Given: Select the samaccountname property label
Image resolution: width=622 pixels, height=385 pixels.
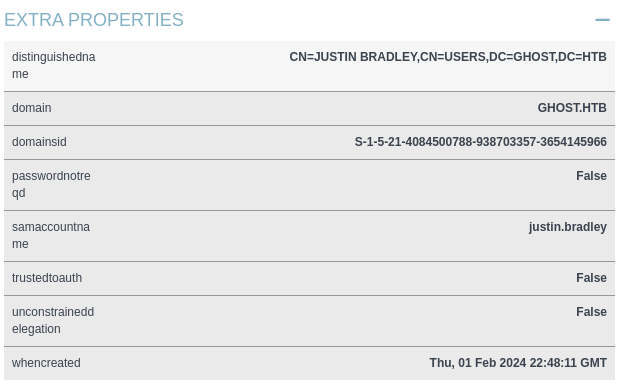Looking at the screenshot, I should [51, 236].
